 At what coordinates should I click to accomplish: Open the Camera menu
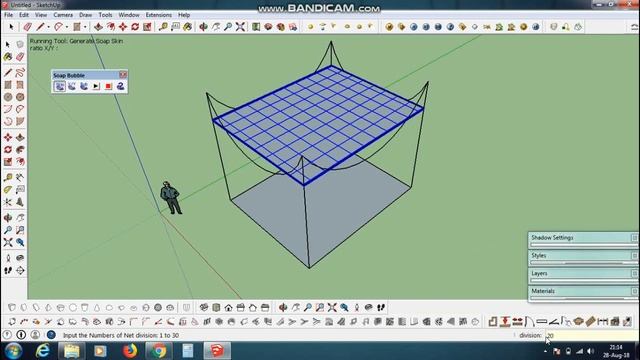click(x=63, y=15)
